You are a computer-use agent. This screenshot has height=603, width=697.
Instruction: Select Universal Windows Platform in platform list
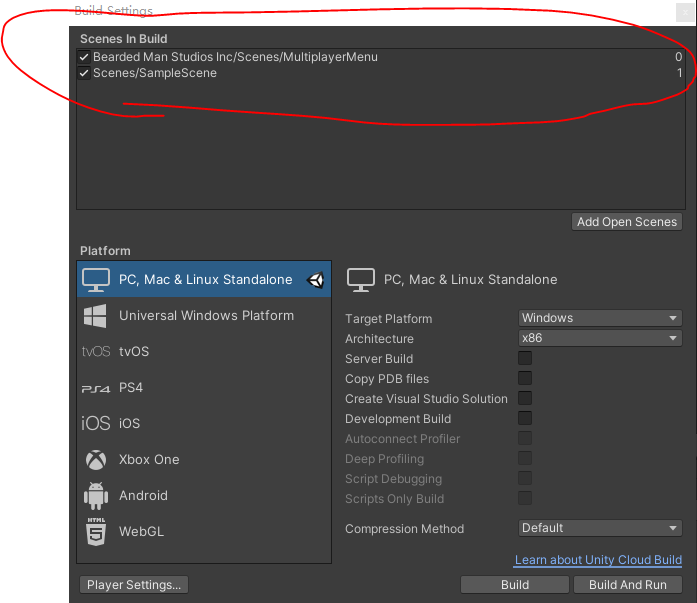(204, 315)
